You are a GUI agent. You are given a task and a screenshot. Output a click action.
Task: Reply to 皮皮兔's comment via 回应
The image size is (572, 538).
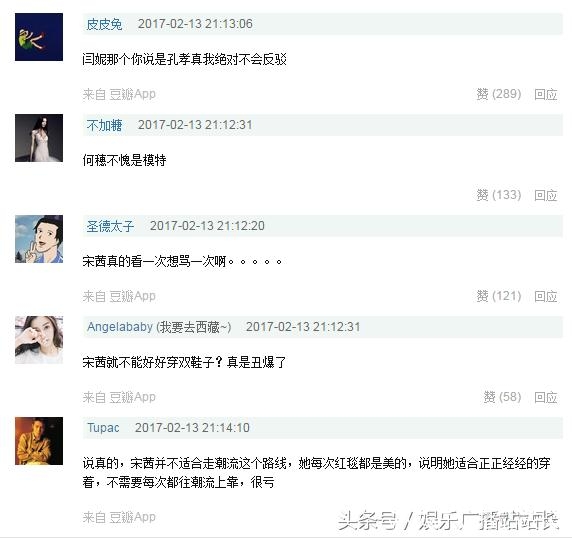(x=546, y=94)
